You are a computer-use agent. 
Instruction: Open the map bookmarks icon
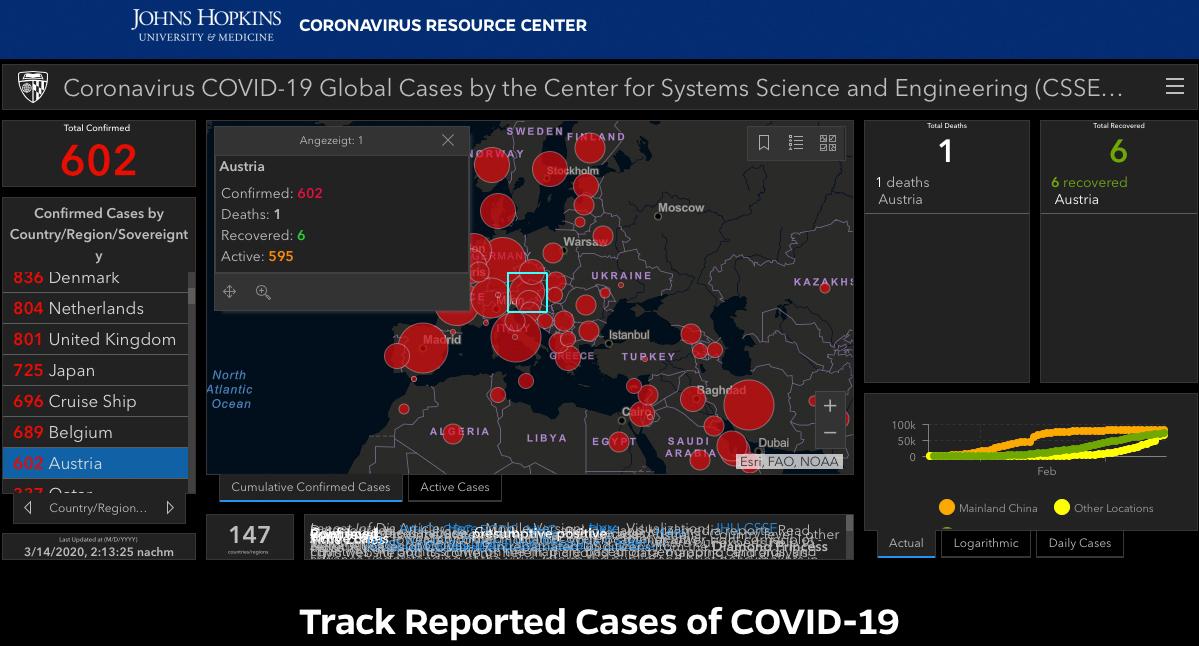coord(764,143)
